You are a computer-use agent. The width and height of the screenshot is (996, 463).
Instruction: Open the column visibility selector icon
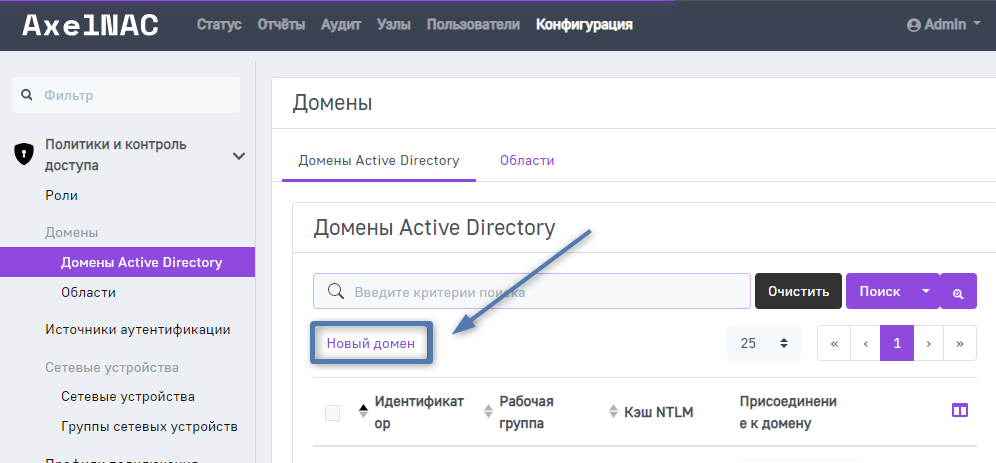coord(959,410)
